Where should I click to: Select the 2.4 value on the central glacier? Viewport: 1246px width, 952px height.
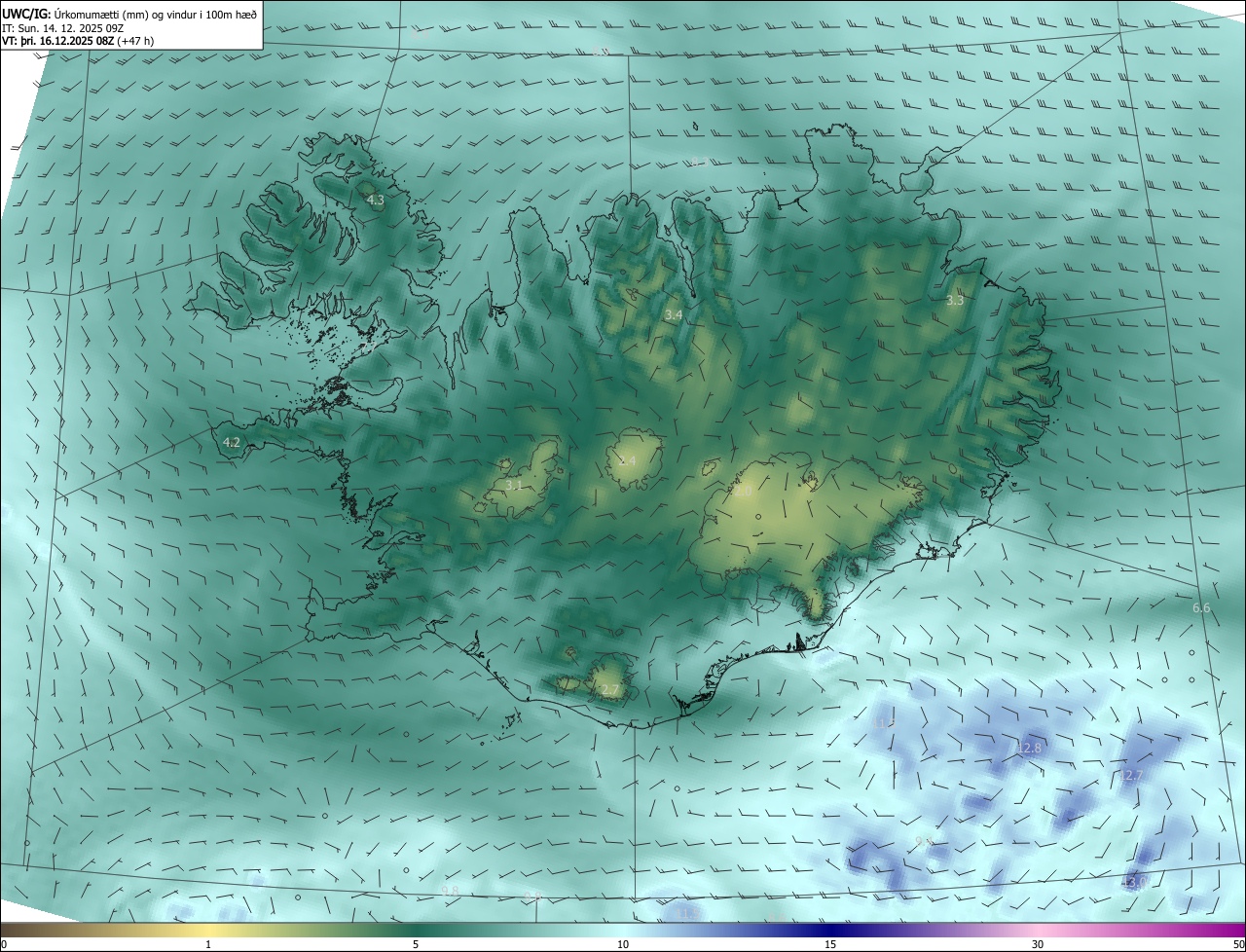pyautogui.click(x=627, y=460)
